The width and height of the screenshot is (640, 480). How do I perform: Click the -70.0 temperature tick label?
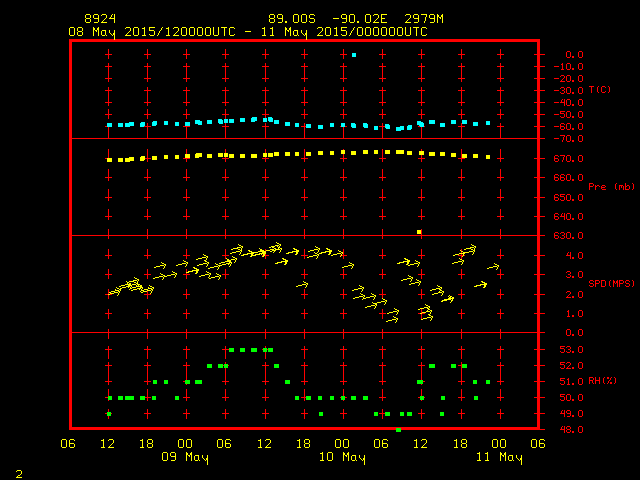tap(565, 138)
